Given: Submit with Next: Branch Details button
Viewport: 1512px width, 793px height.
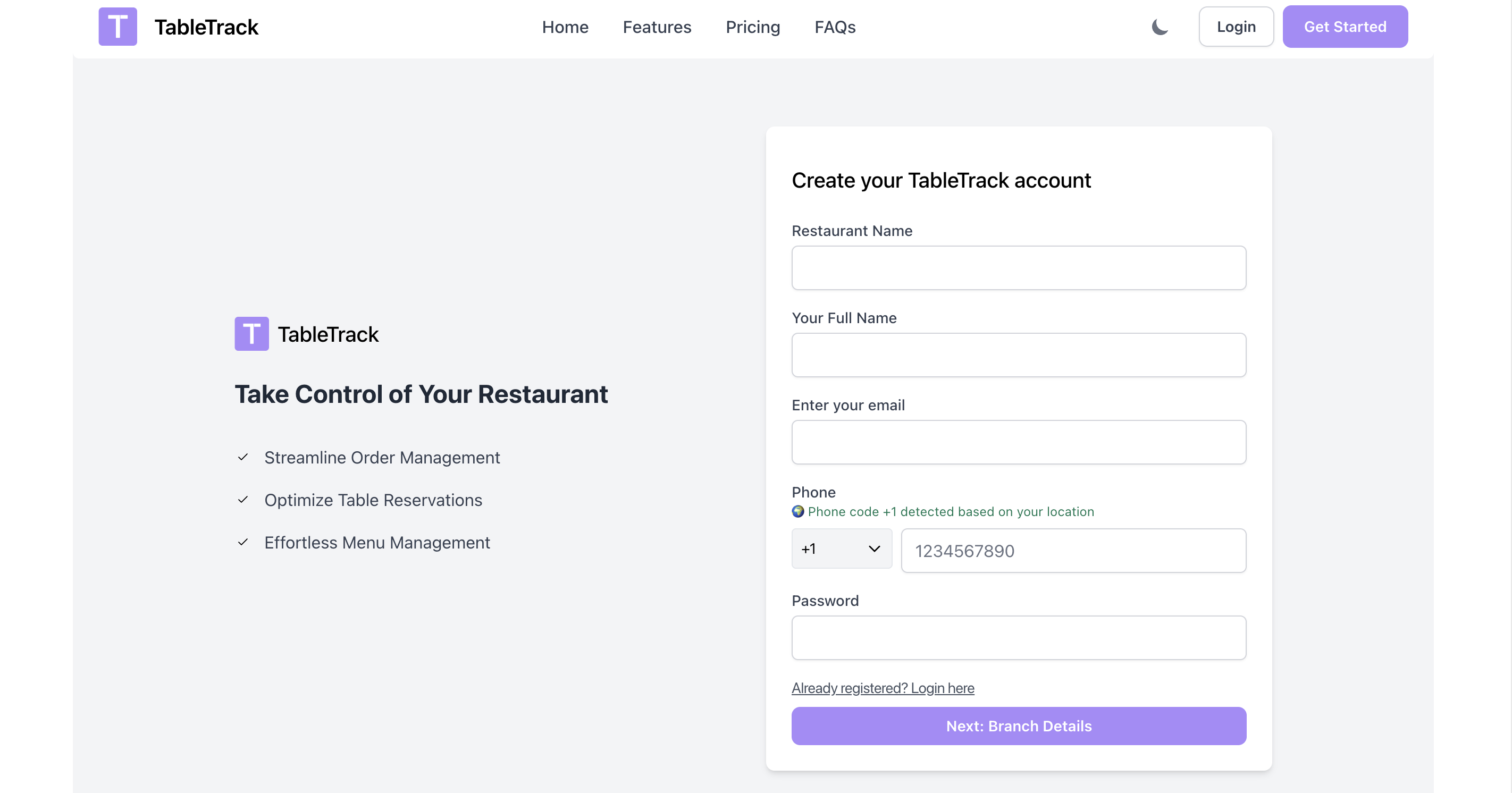Looking at the screenshot, I should coord(1019,726).
